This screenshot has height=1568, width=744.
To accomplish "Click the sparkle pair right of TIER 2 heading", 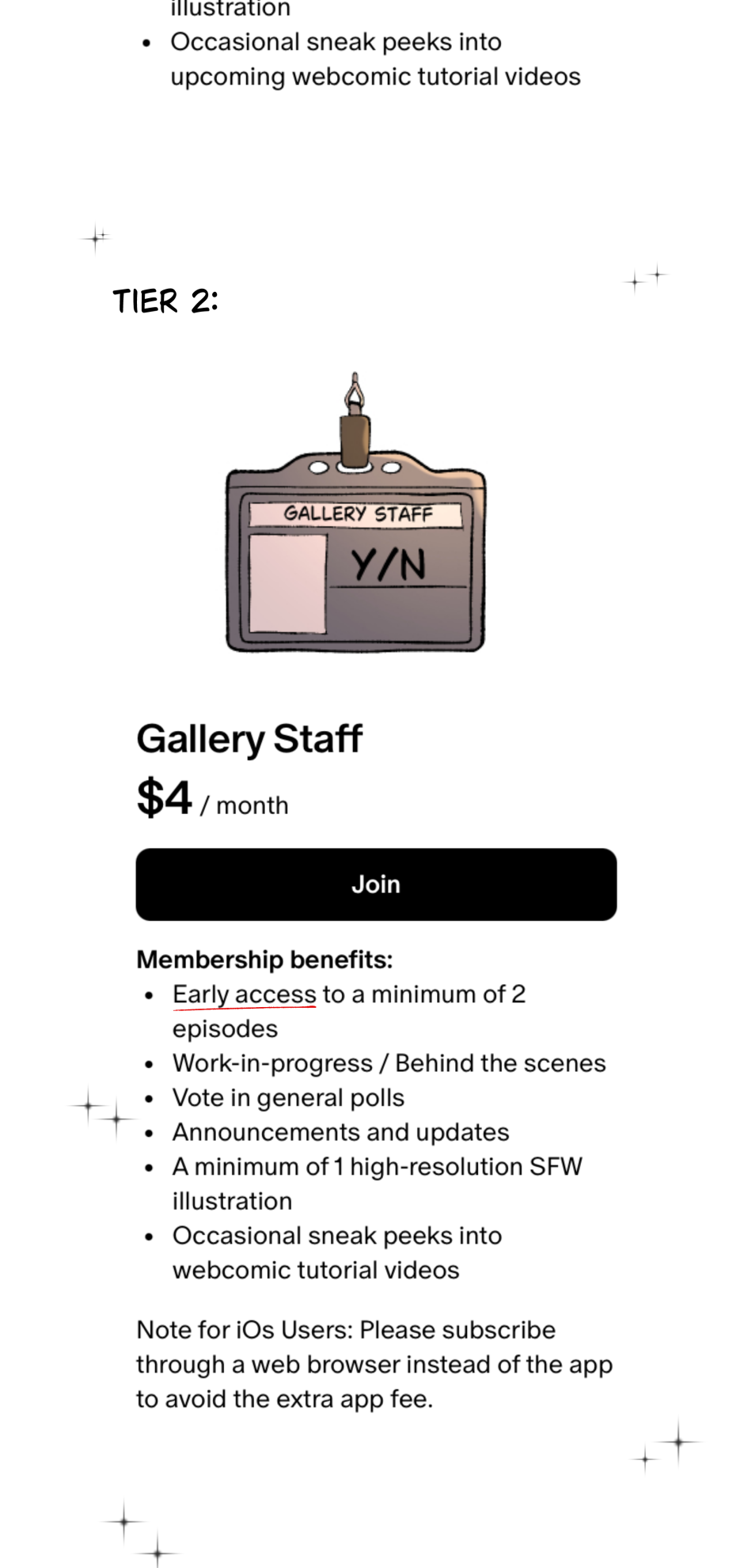I will pyautogui.click(x=645, y=278).
